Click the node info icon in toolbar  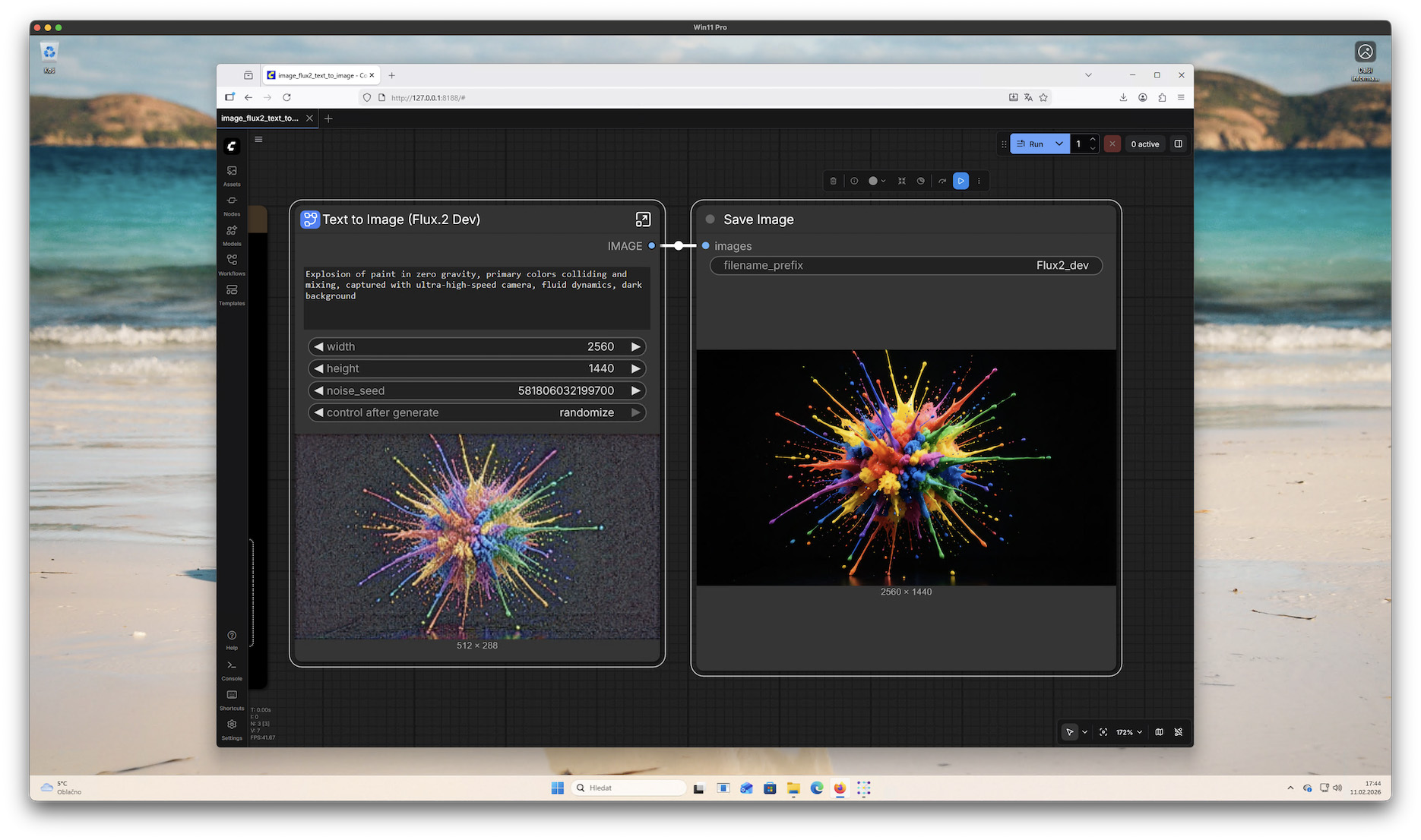[x=854, y=181]
